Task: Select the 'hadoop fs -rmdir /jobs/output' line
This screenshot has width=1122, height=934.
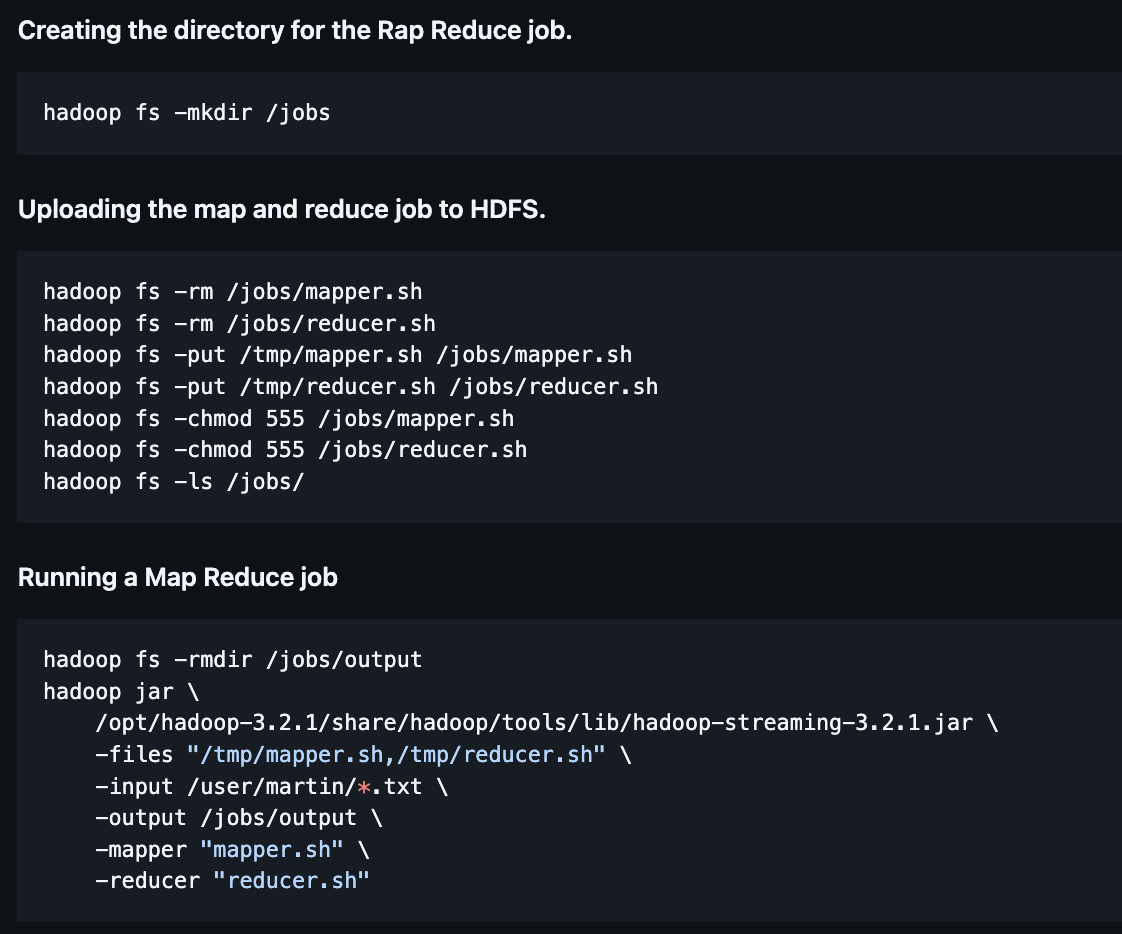Action: (232, 659)
